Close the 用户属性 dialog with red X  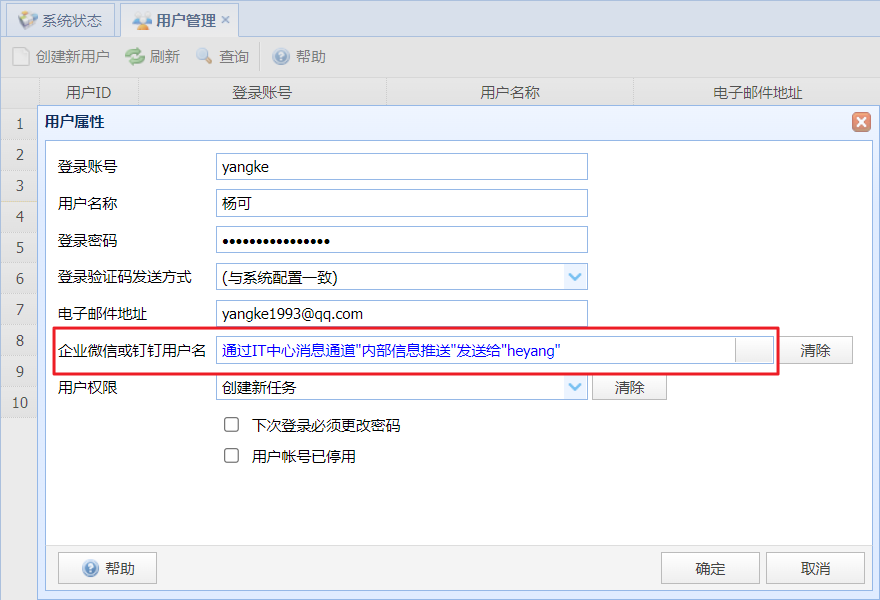pyautogui.click(x=861, y=121)
